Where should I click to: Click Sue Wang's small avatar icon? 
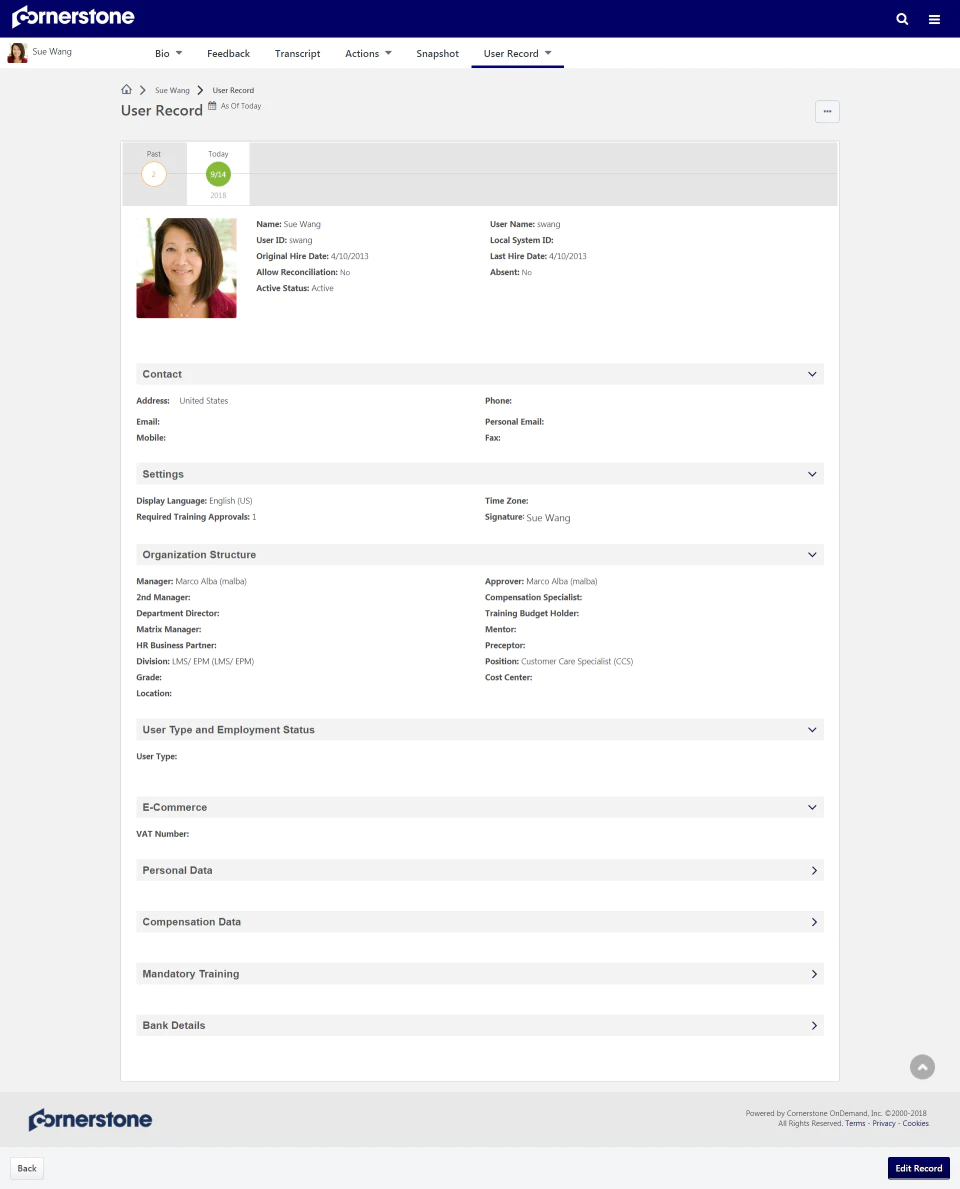17,52
